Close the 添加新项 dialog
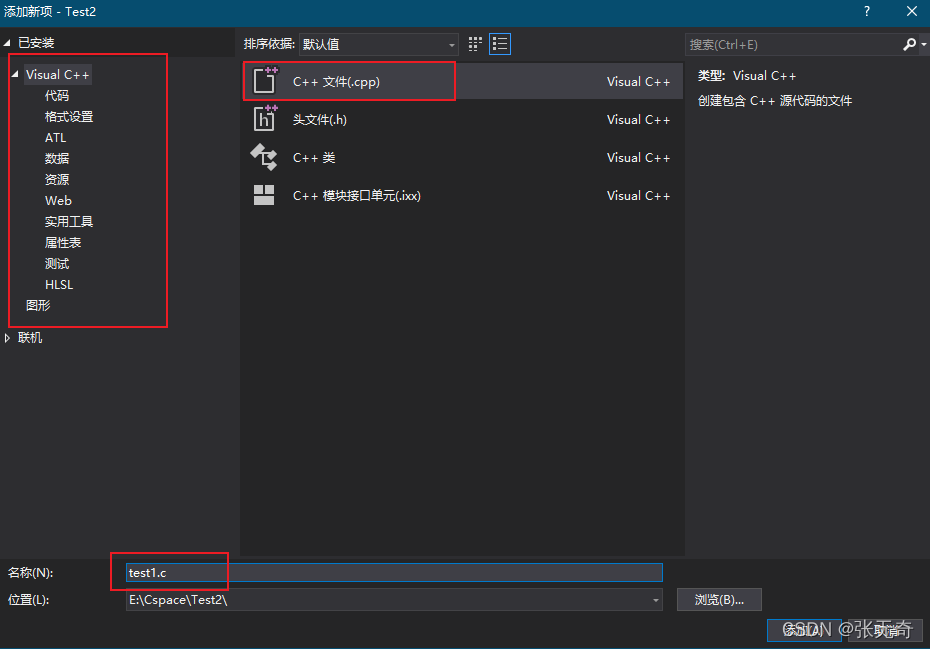The image size is (930, 649). (x=912, y=11)
